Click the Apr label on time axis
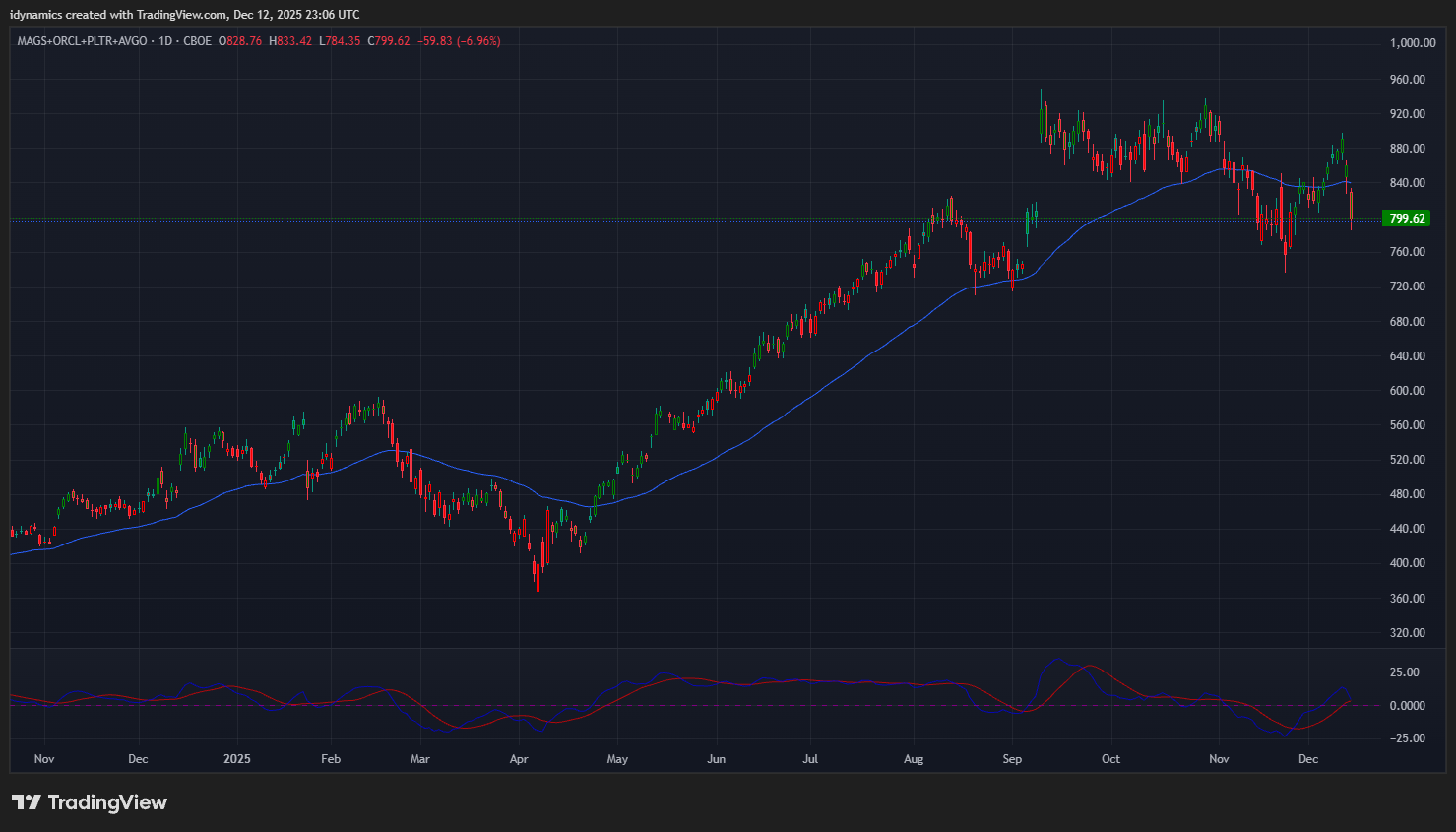This screenshot has width=1456, height=832. (519, 759)
